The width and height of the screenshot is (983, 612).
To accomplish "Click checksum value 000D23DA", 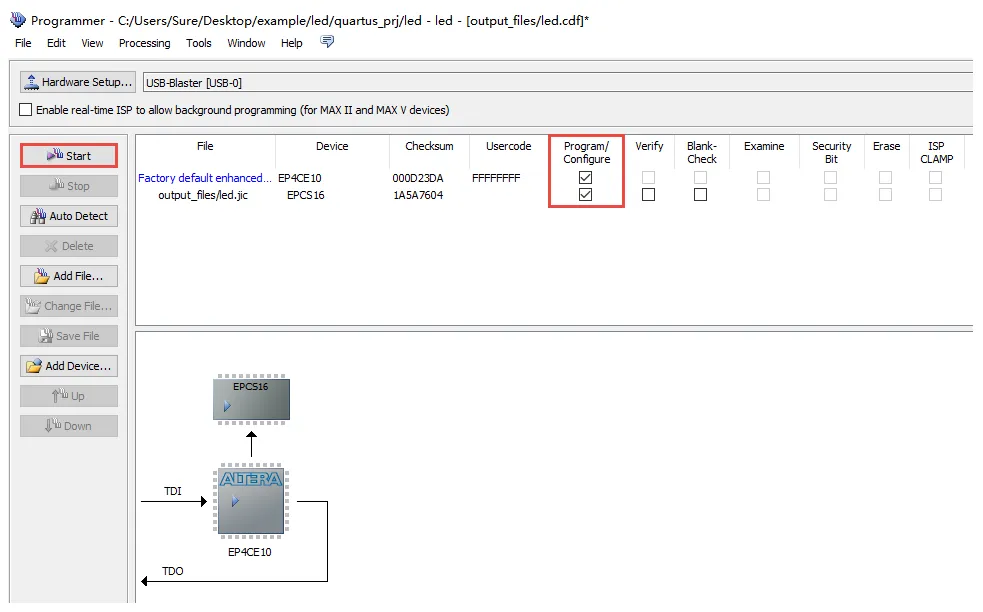I will 418,178.
